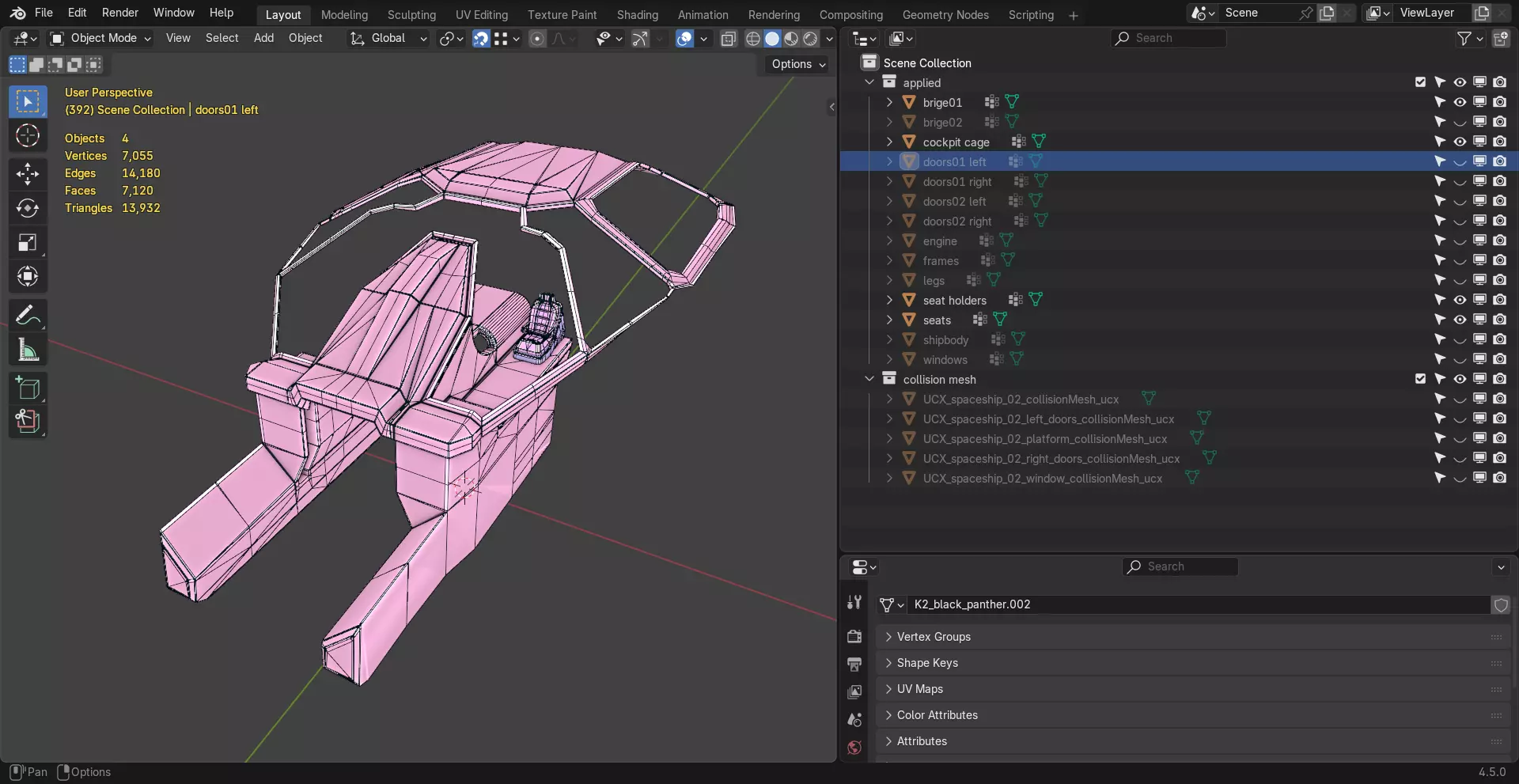Select the Rotate tool

28,208
